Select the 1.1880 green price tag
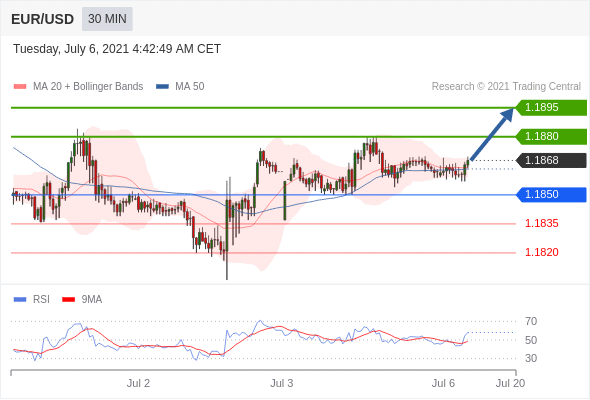 click(551, 136)
